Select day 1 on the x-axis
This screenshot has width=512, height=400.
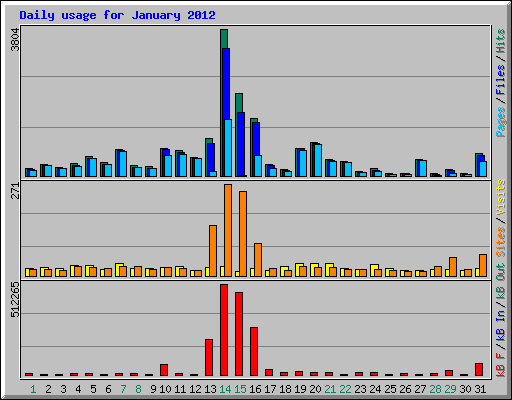click(33, 389)
